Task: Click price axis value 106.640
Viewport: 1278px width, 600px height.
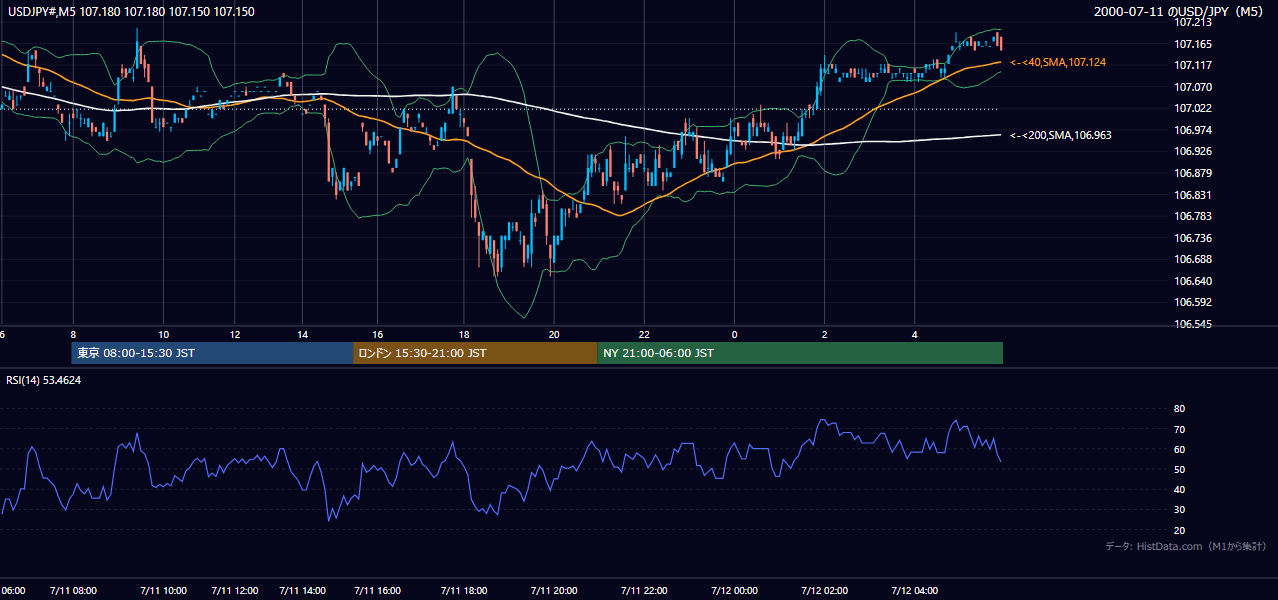Action: (1193, 281)
